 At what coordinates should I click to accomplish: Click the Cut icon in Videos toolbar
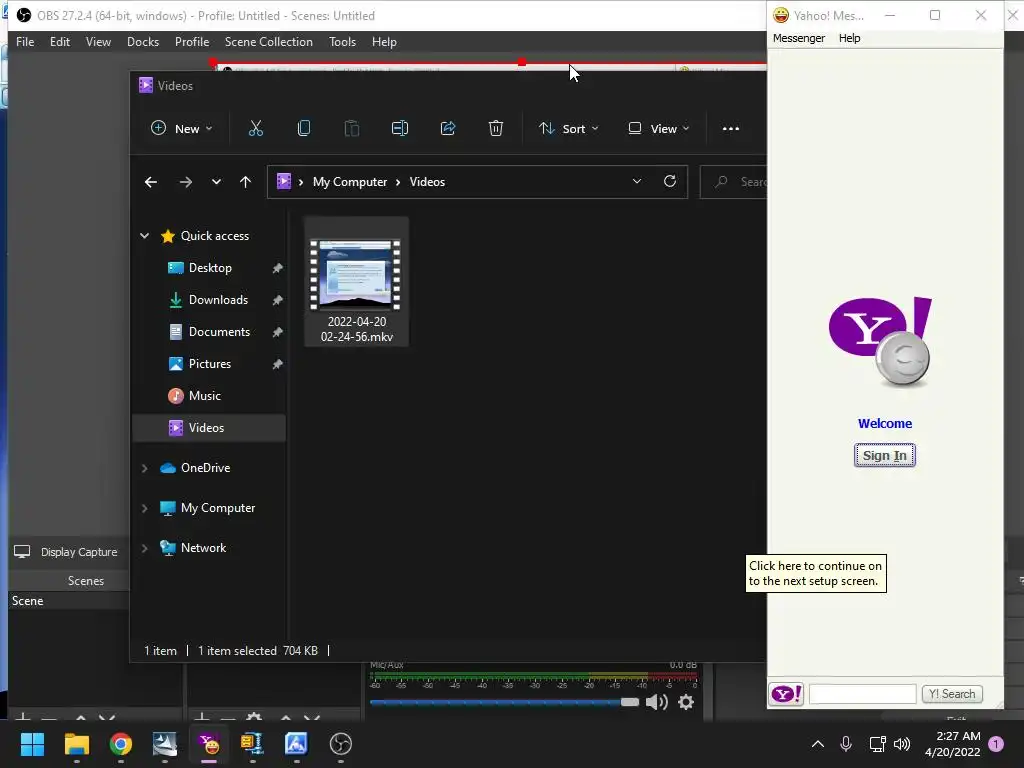click(255, 129)
